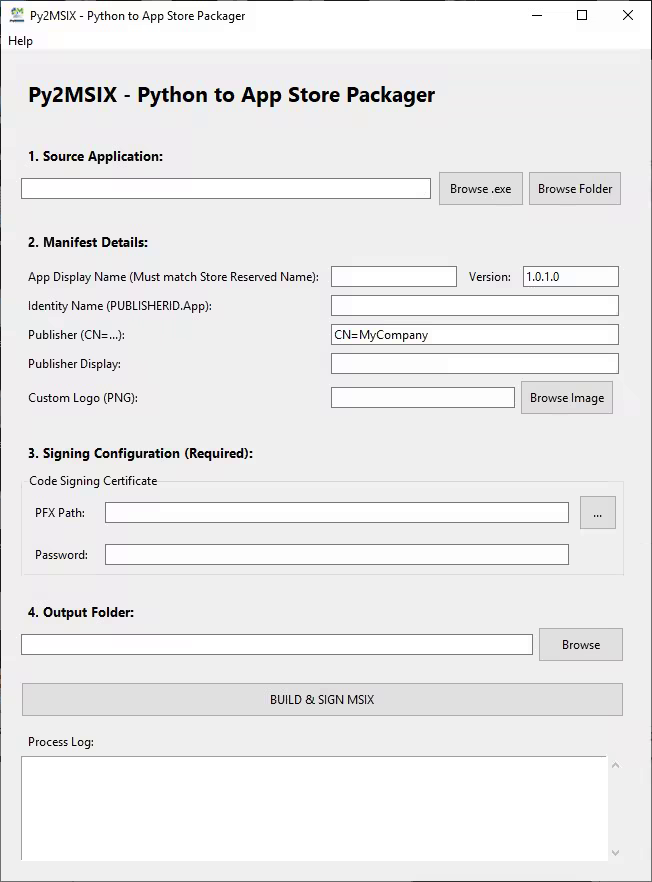Click the Browse .exe button
Image resolution: width=652 pixels, height=882 pixels.
pos(480,188)
